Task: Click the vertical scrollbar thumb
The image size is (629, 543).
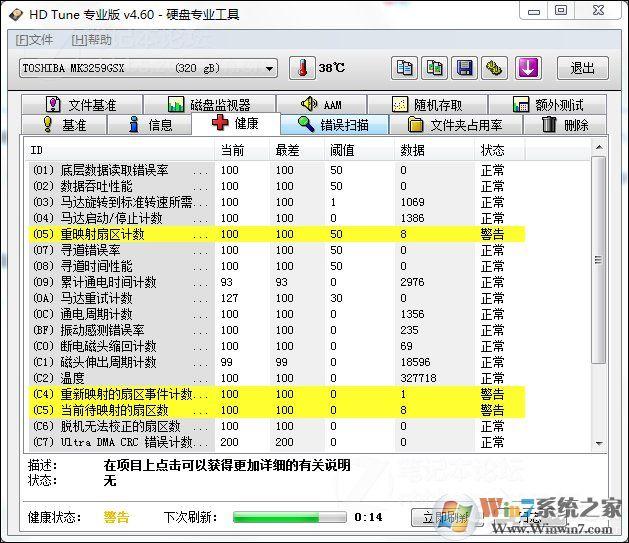Action: (599, 260)
